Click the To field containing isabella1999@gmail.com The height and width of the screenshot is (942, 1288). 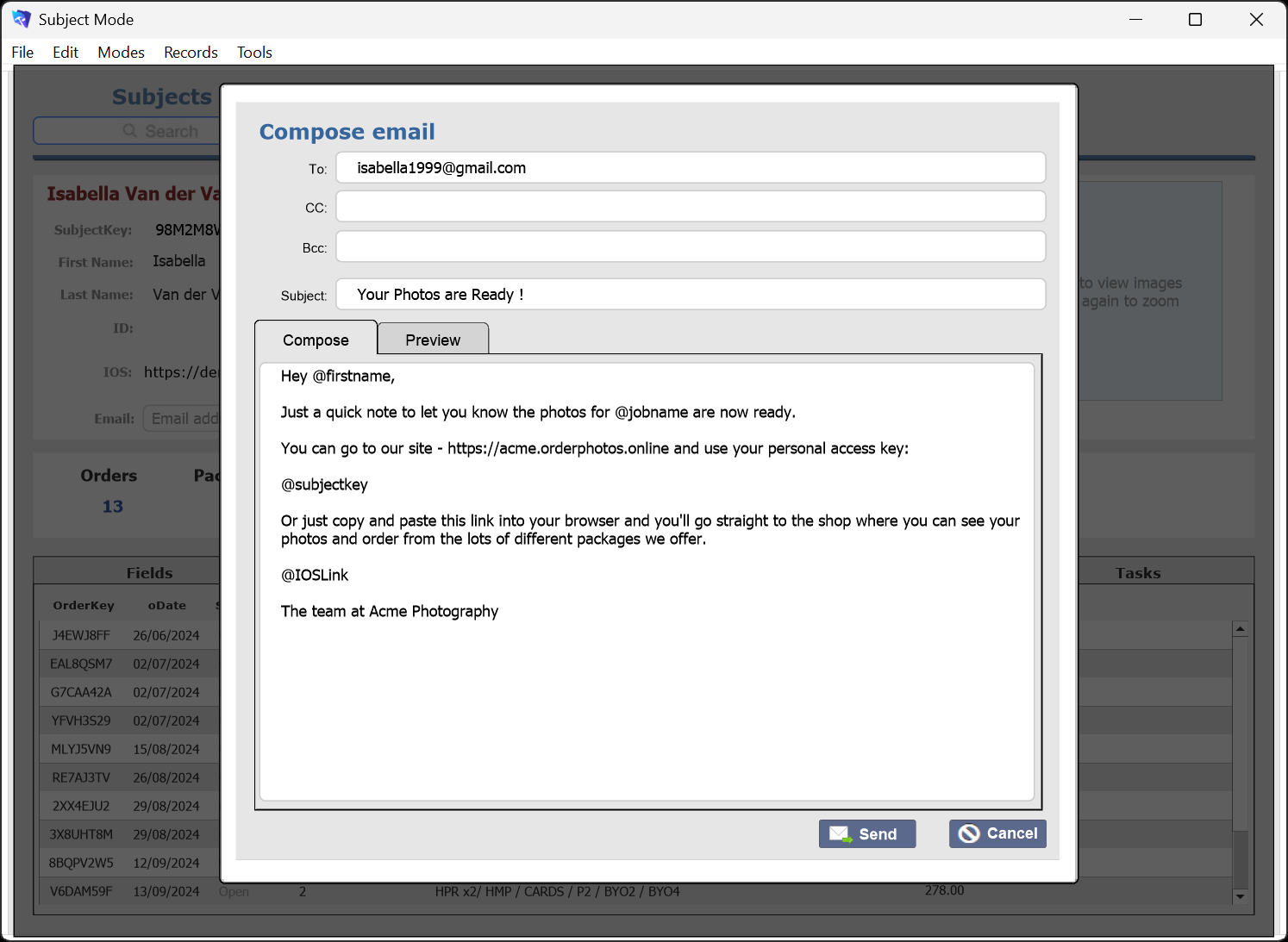tap(690, 167)
